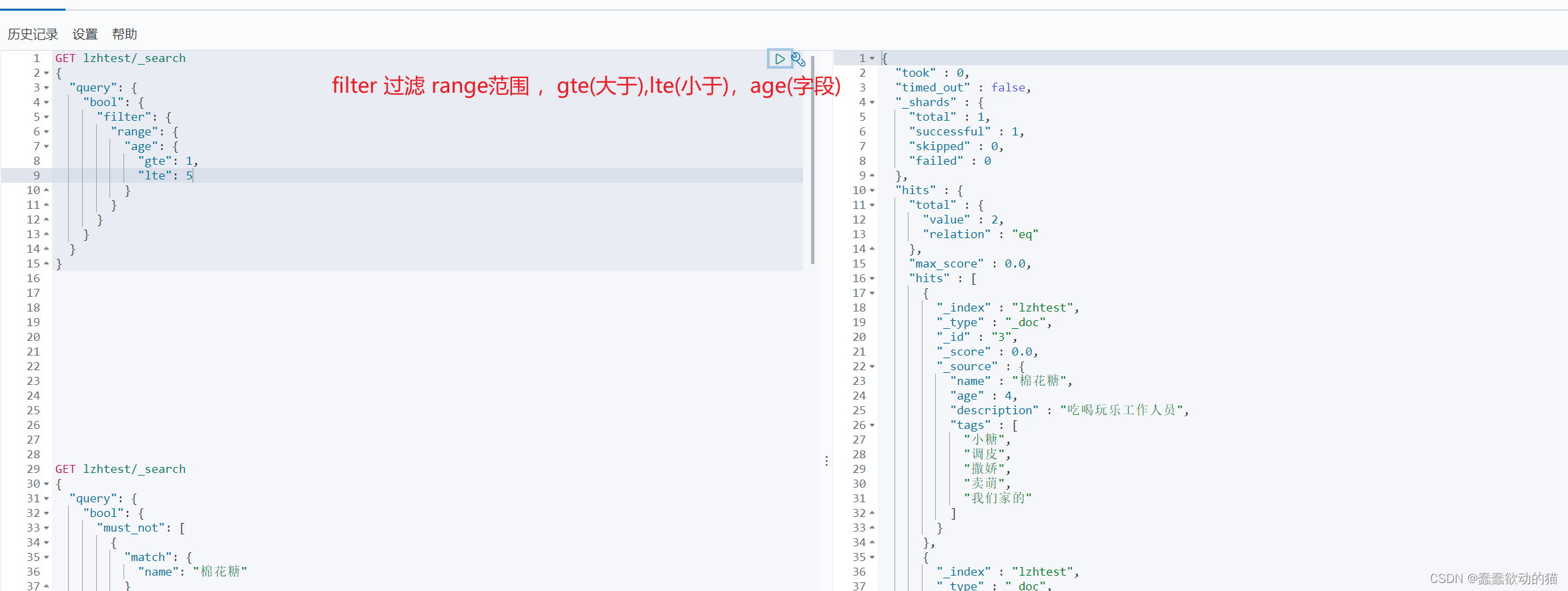The width and height of the screenshot is (1568, 591).
Task: Click the request editor vertical scrollbar
Action: click(x=812, y=160)
